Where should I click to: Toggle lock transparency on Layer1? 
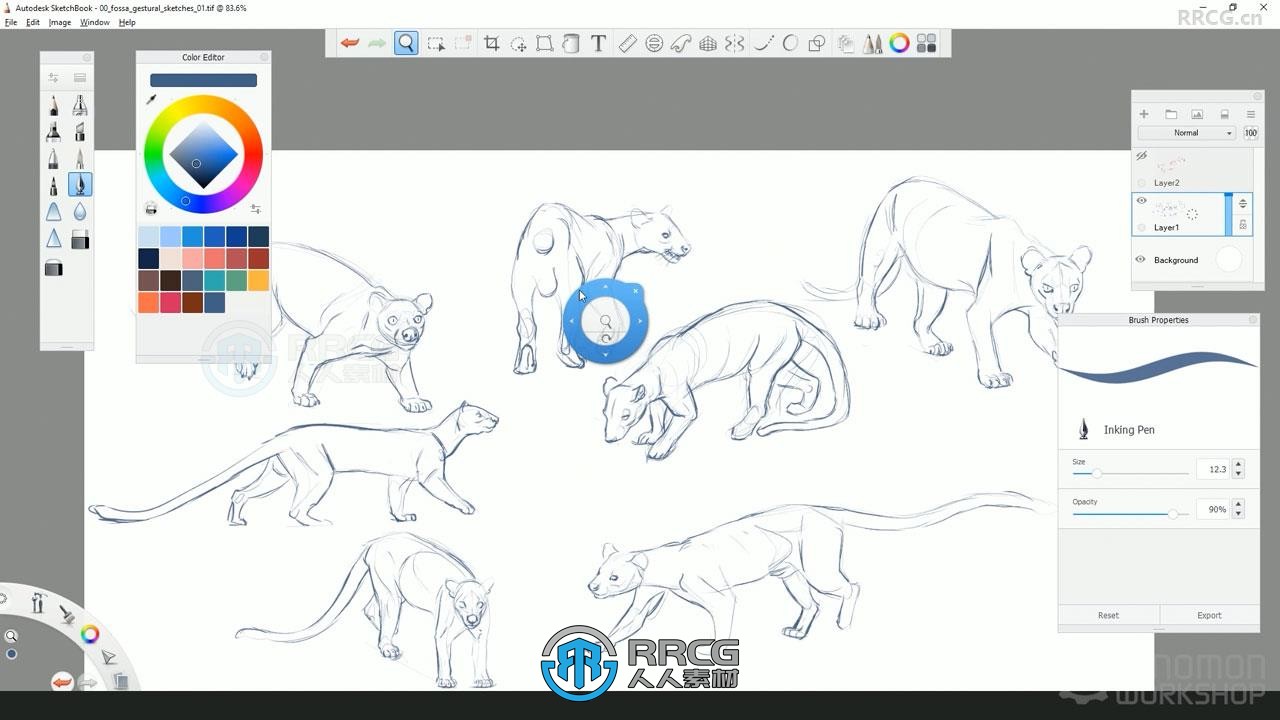1243,225
